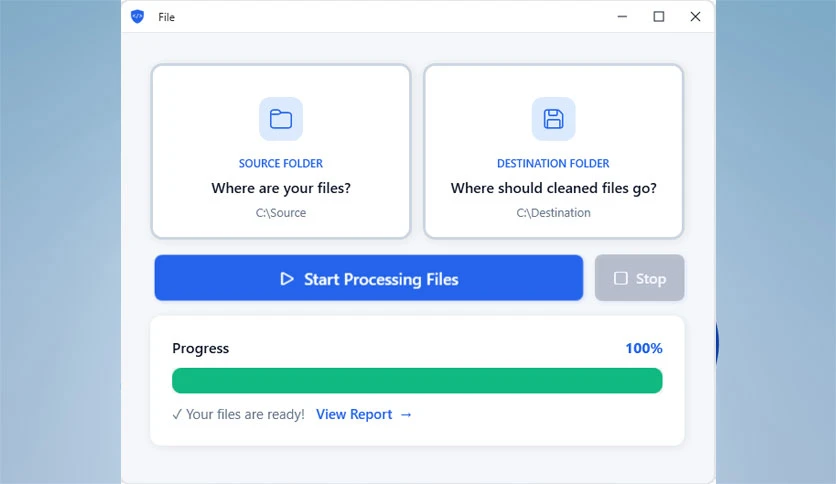Click 'Where are your files?' heading
Screen dimensions: 836x484
point(281,188)
